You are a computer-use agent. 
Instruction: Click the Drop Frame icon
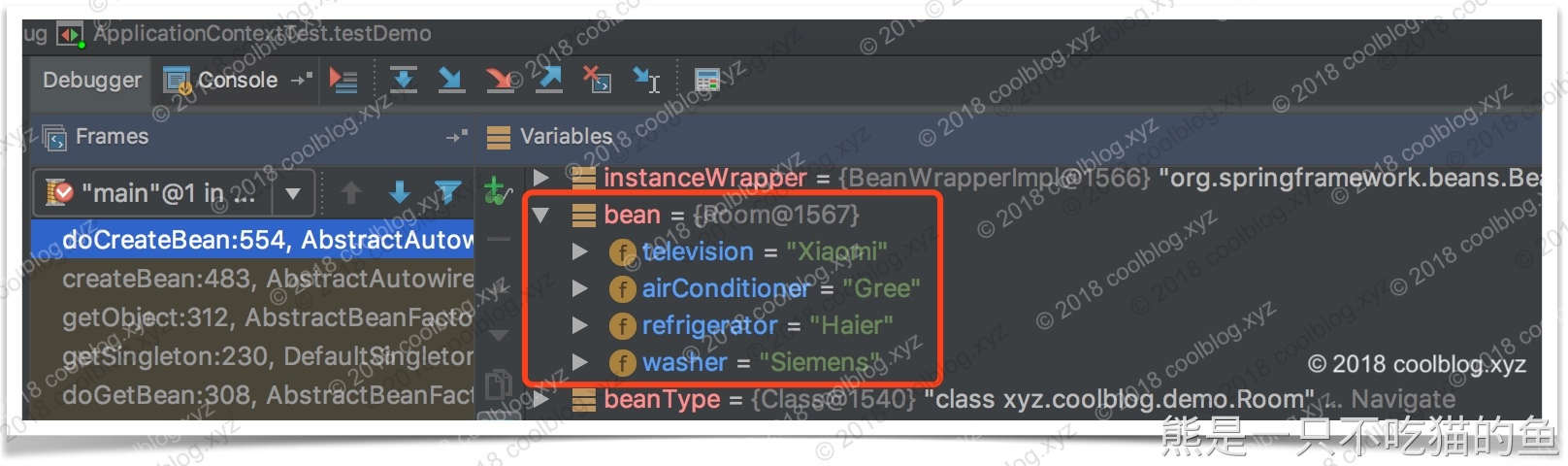click(x=597, y=80)
